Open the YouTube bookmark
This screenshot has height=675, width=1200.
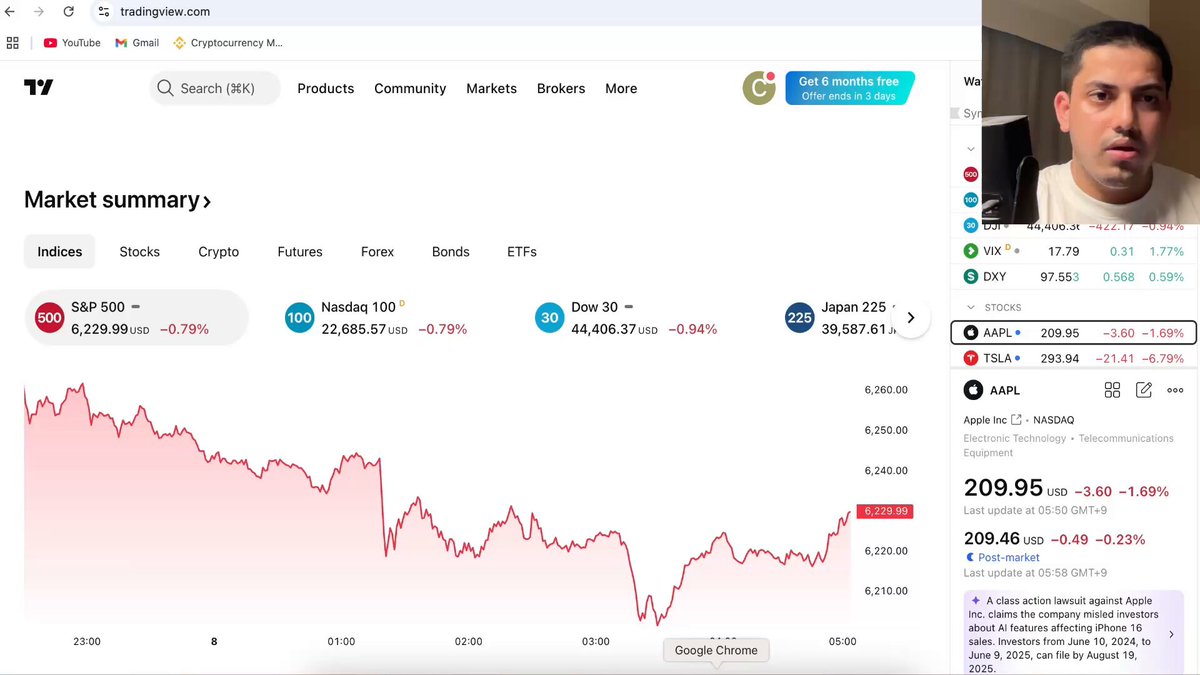(x=72, y=43)
